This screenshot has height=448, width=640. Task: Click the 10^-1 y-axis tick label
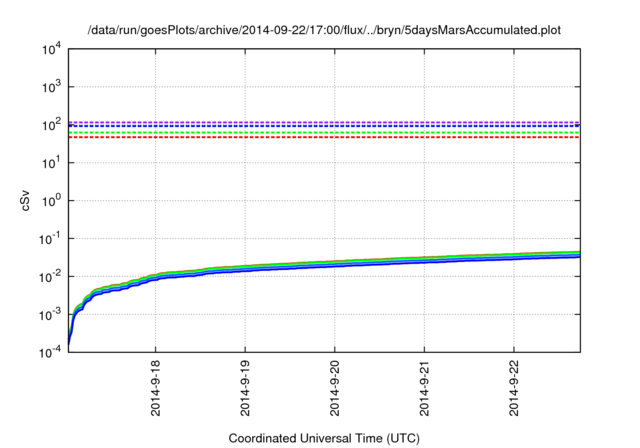pyautogui.click(x=50, y=239)
